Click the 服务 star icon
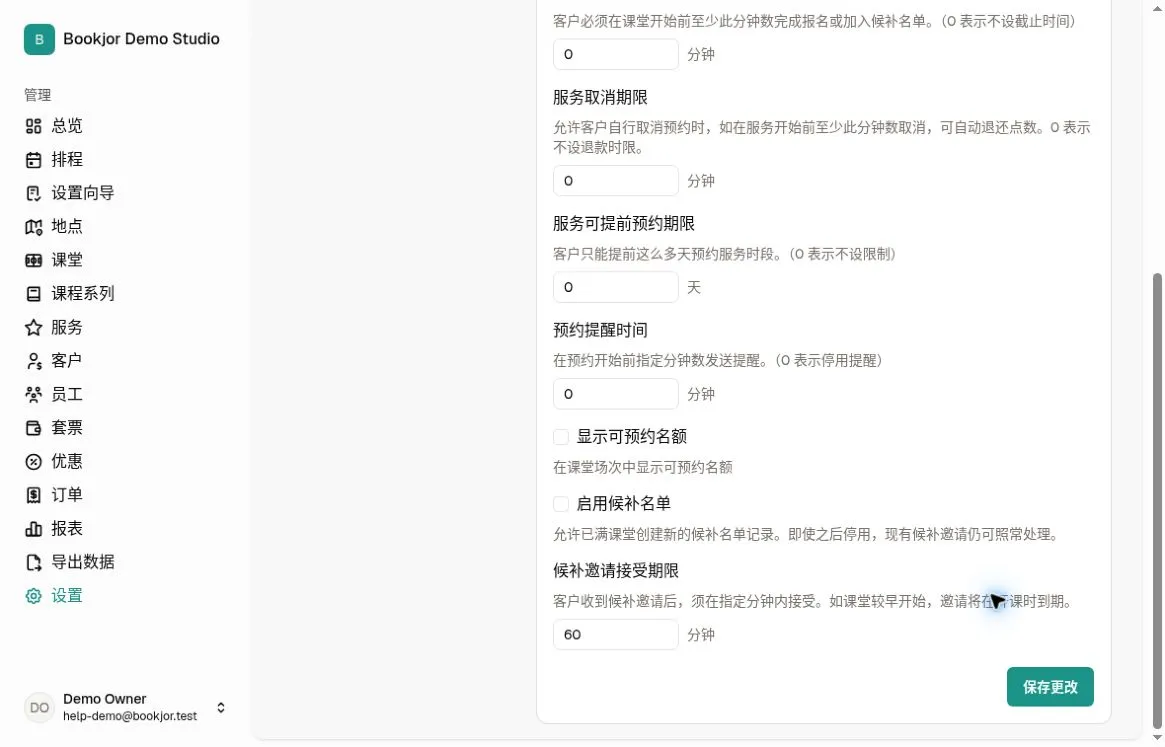The image size is (1165, 747). pos(33,328)
